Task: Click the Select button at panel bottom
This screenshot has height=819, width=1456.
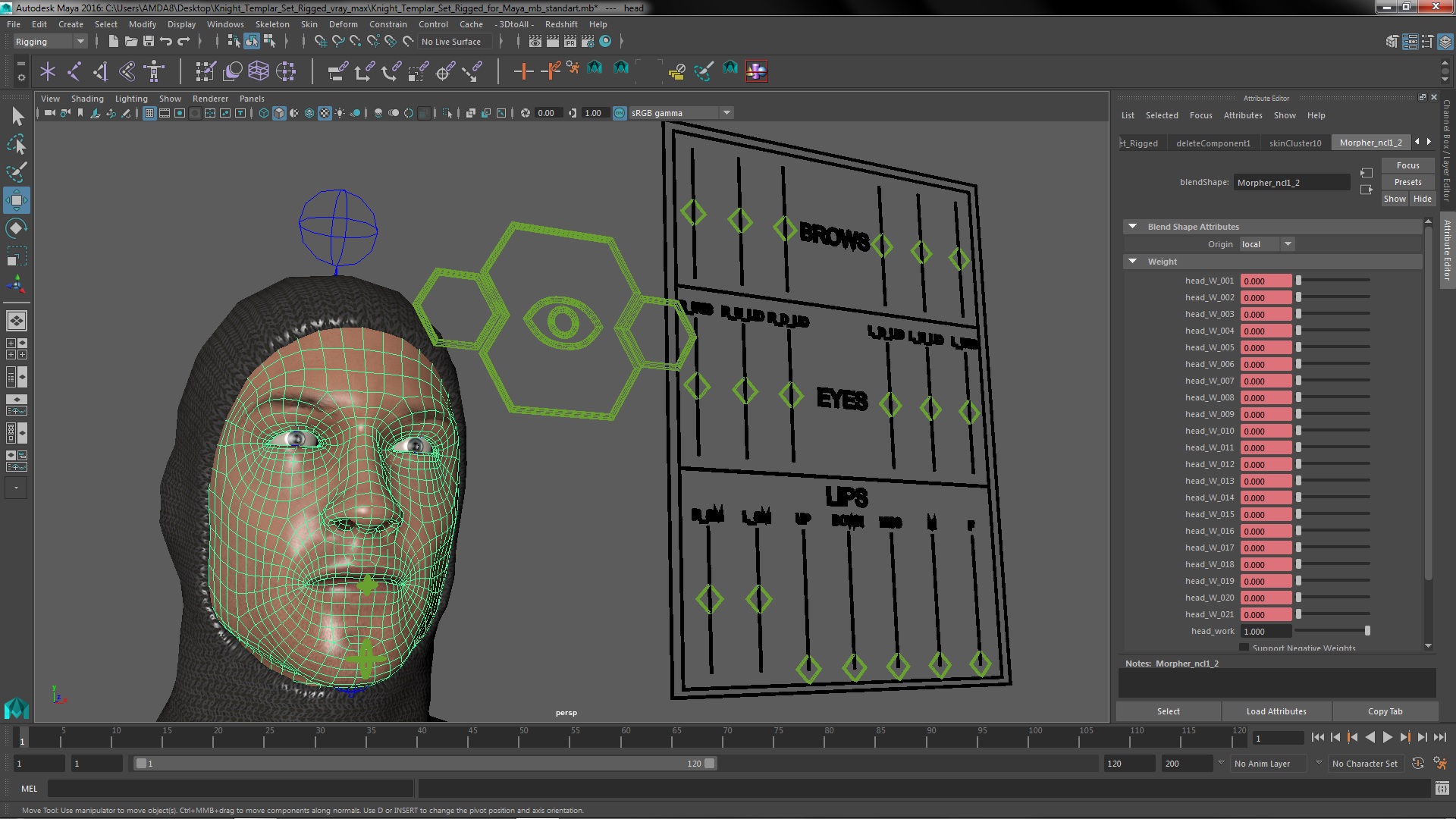Action: point(1168,711)
